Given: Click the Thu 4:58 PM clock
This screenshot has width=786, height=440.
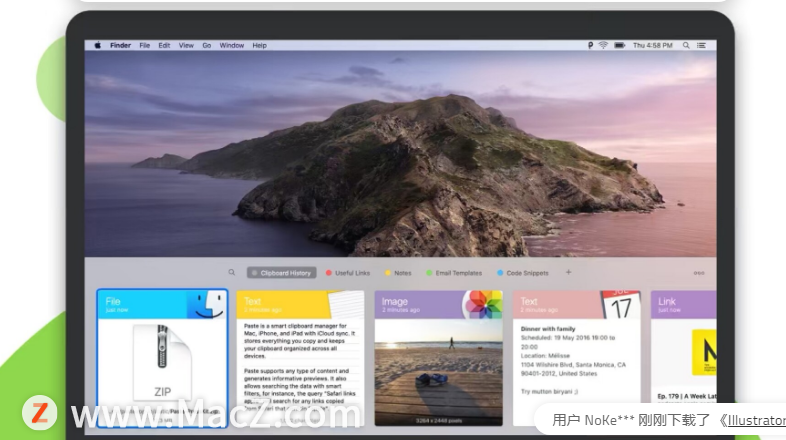Looking at the screenshot, I should [652, 45].
